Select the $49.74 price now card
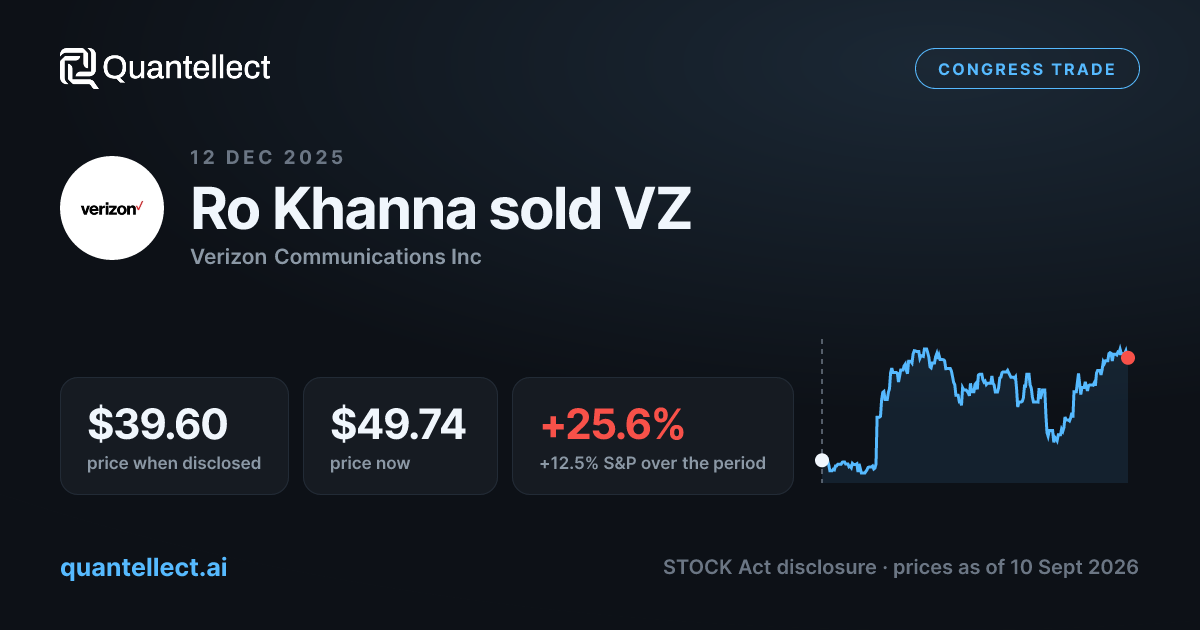Viewport: 1200px width, 630px height. click(400, 436)
